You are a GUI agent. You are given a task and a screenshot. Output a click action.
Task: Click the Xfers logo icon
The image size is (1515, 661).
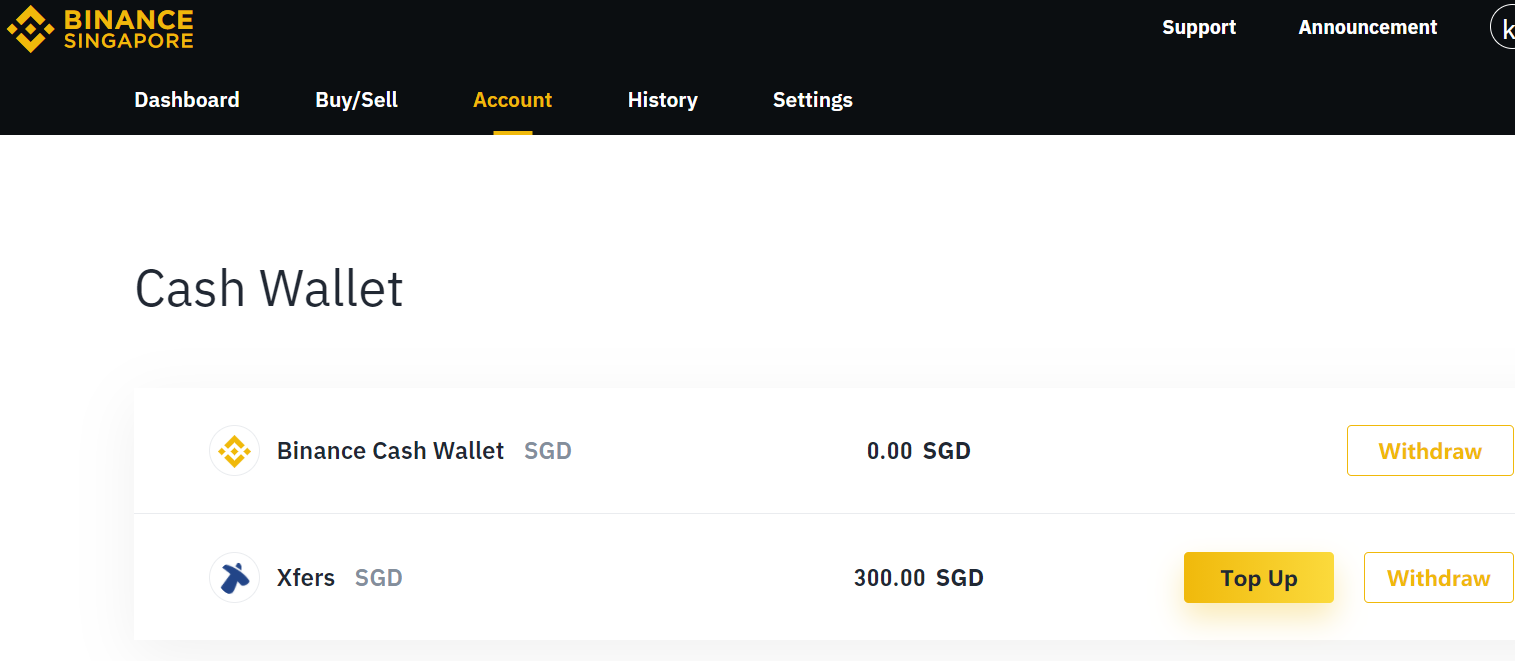(x=235, y=578)
